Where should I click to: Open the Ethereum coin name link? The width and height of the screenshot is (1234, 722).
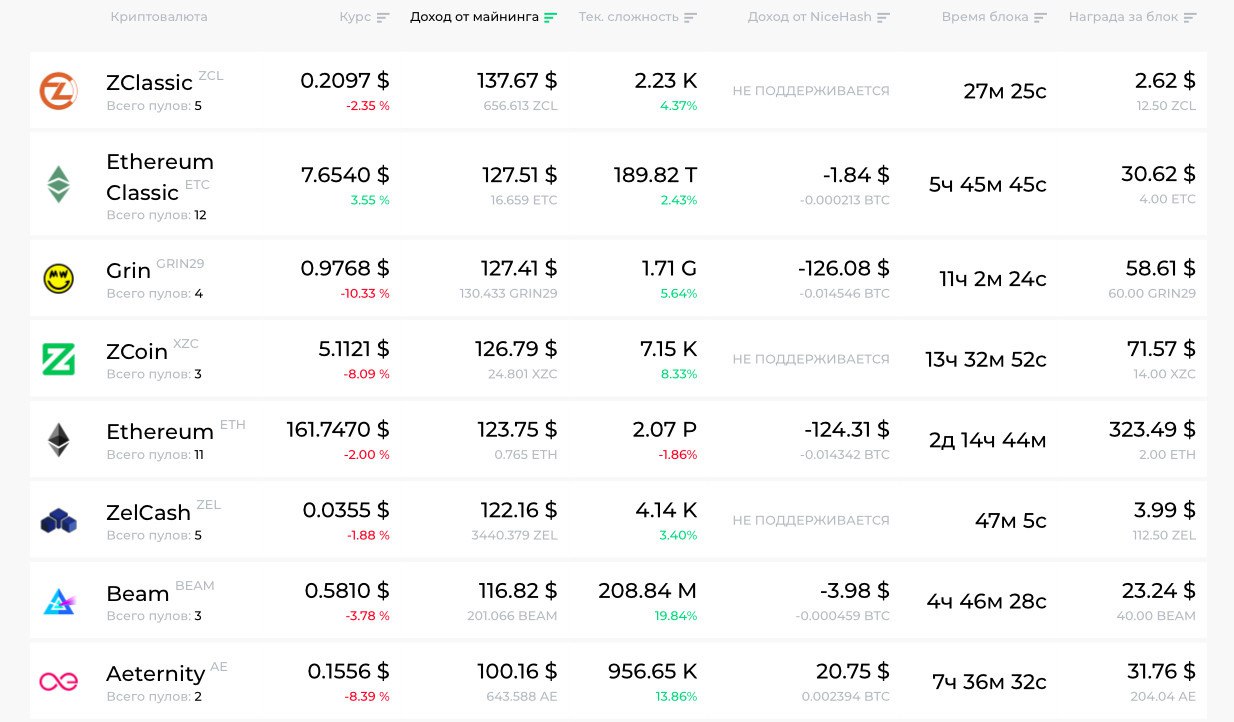pos(160,432)
